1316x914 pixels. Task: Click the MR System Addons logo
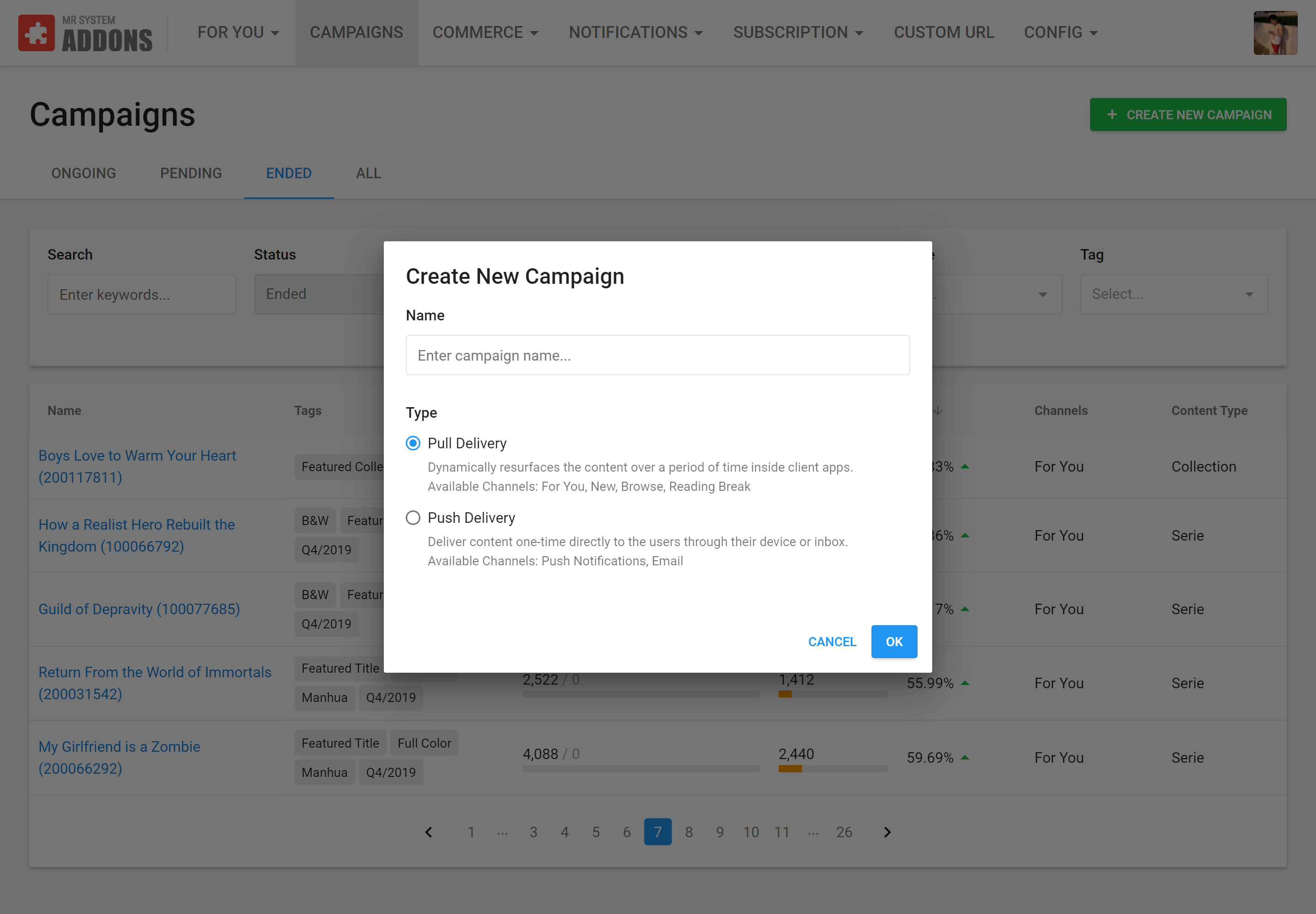coord(85,33)
